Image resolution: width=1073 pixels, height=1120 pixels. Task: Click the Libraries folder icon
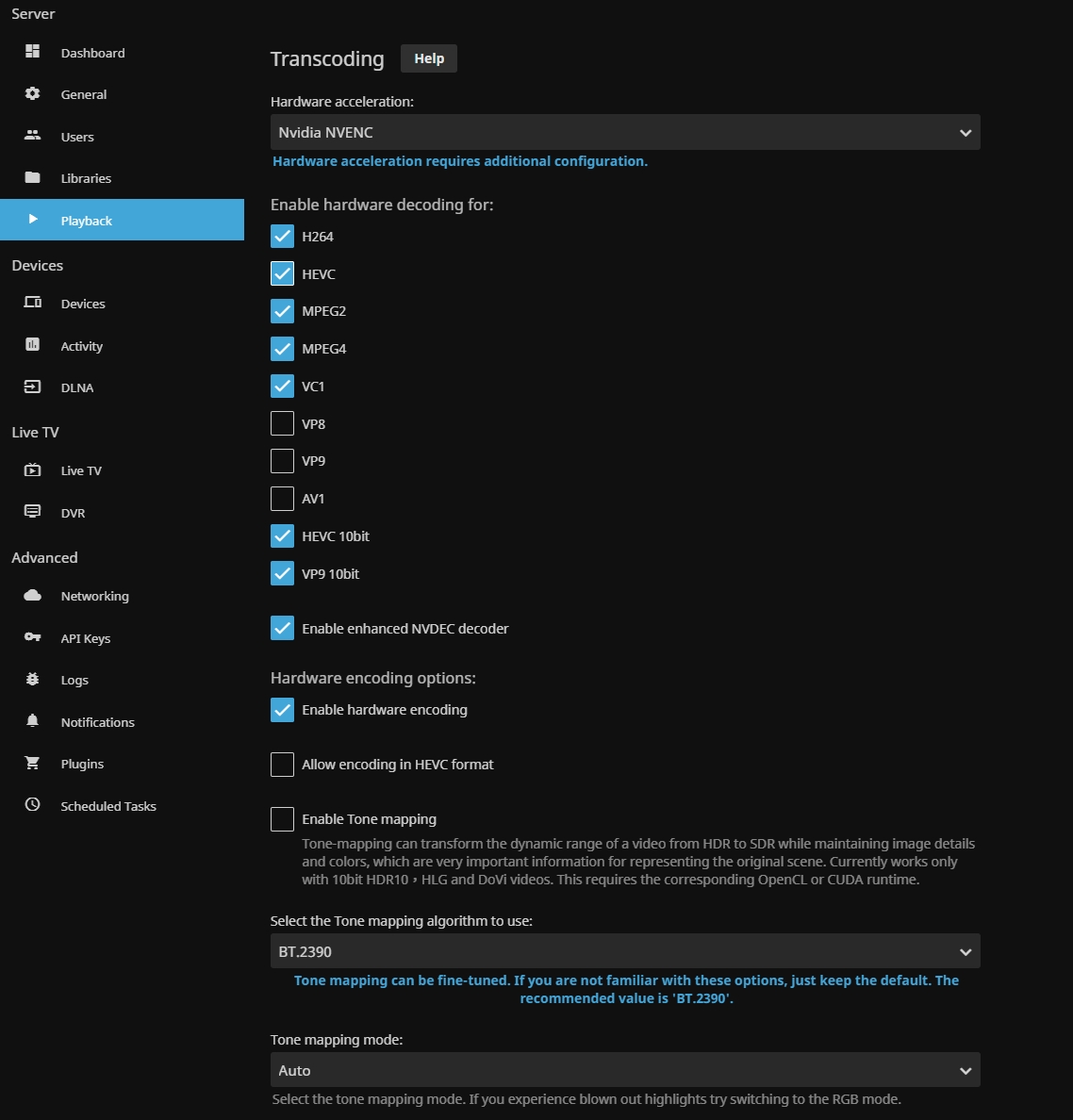tap(32, 177)
